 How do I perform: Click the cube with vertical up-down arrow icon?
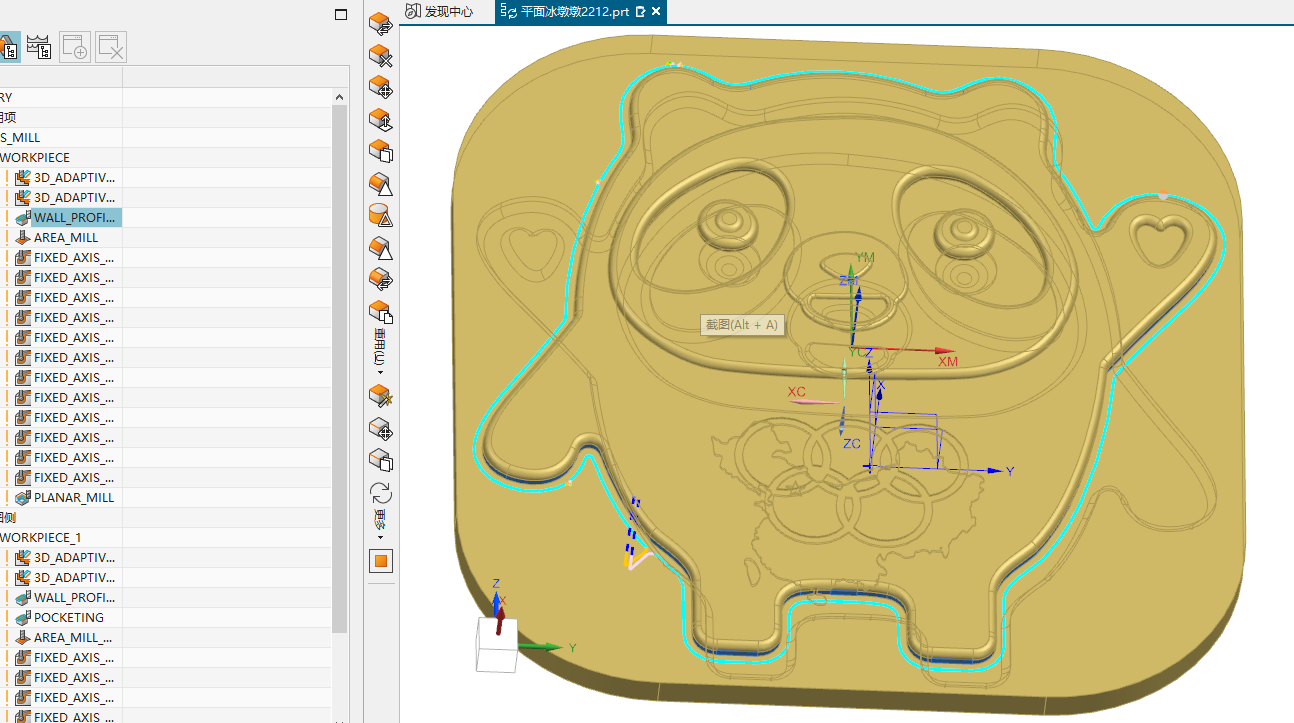coord(380,120)
